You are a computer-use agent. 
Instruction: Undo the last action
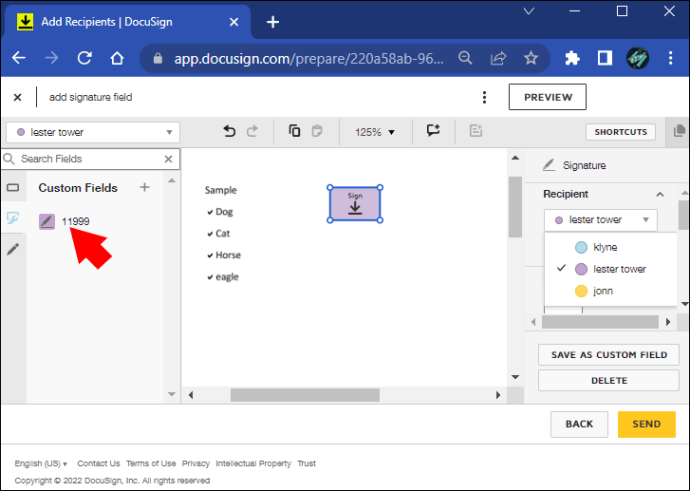[x=229, y=131]
